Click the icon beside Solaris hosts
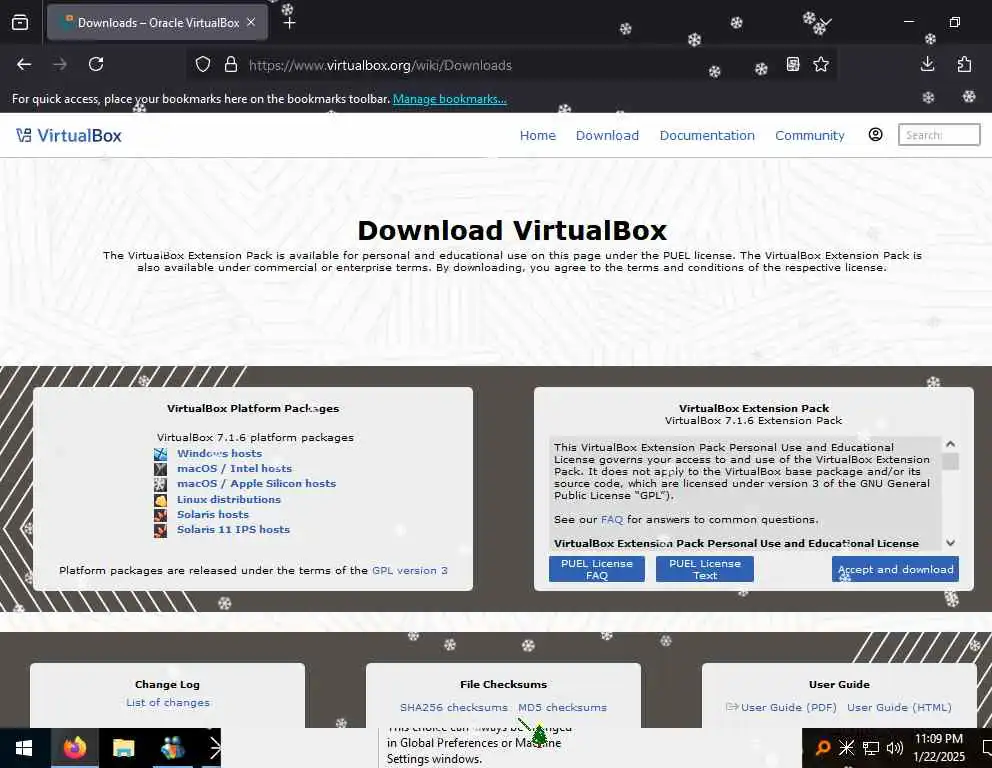Screen dimensions: 992x768 [x=161, y=515]
